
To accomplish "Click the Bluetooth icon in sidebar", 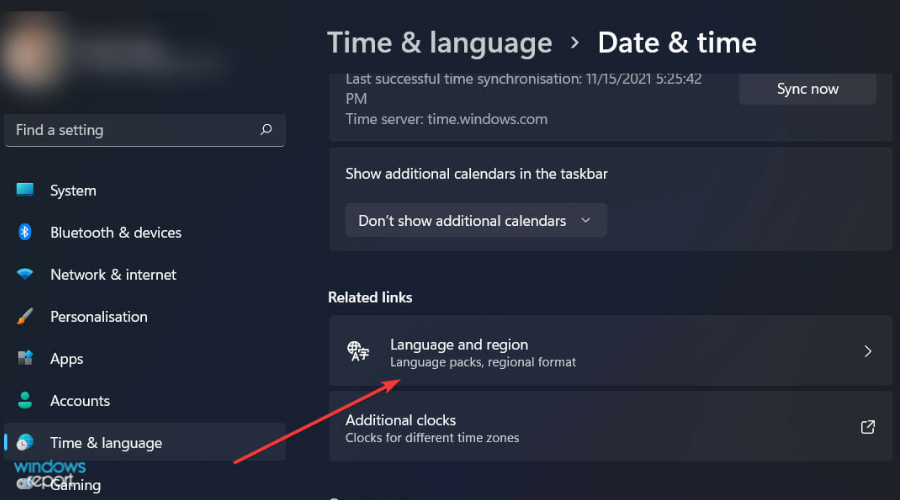I will (25, 232).
